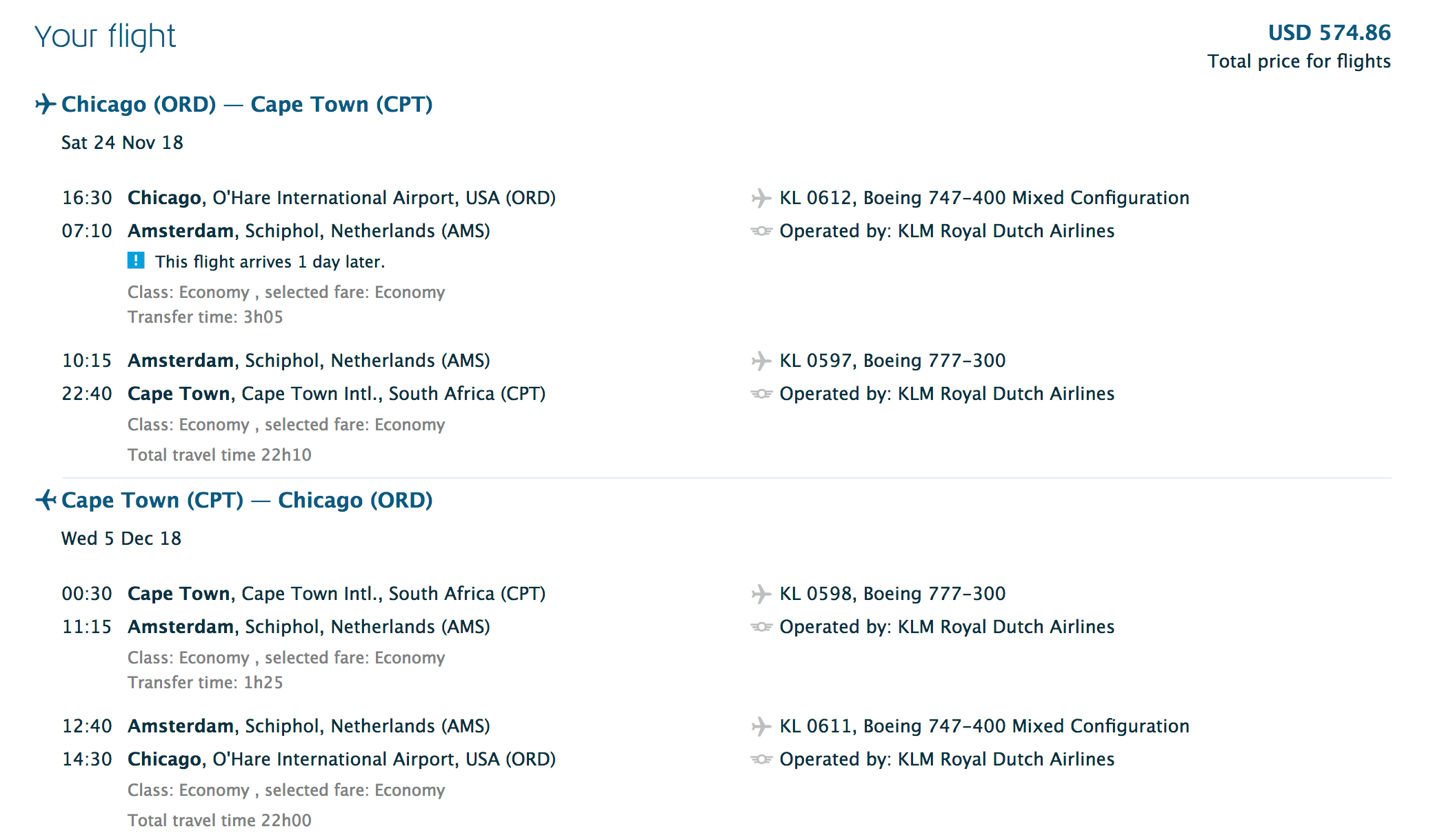Select the Cape Town (CPT) — Chicago (ORD) heading

247,500
